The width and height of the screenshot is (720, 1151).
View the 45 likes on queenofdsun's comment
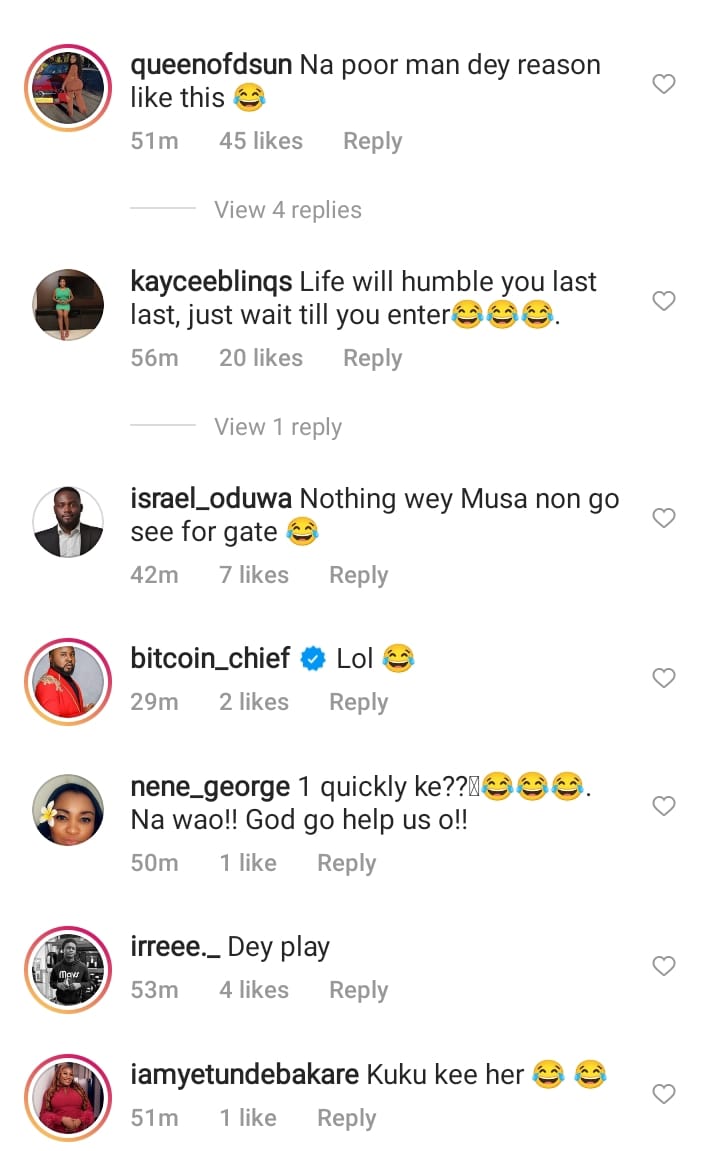point(261,142)
